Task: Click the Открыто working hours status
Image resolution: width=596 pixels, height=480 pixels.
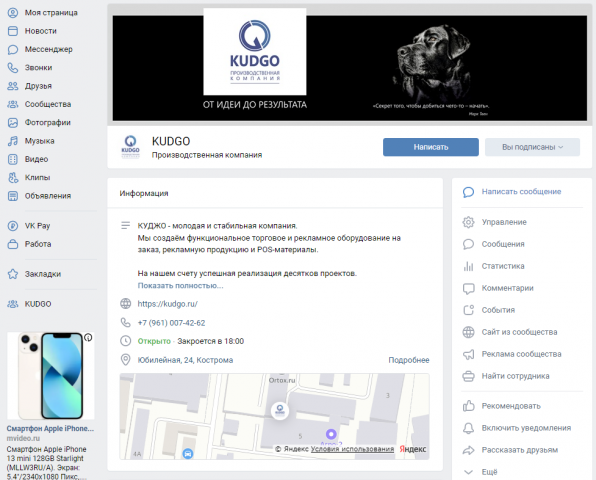Action: pyautogui.click(x=154, y=341)
